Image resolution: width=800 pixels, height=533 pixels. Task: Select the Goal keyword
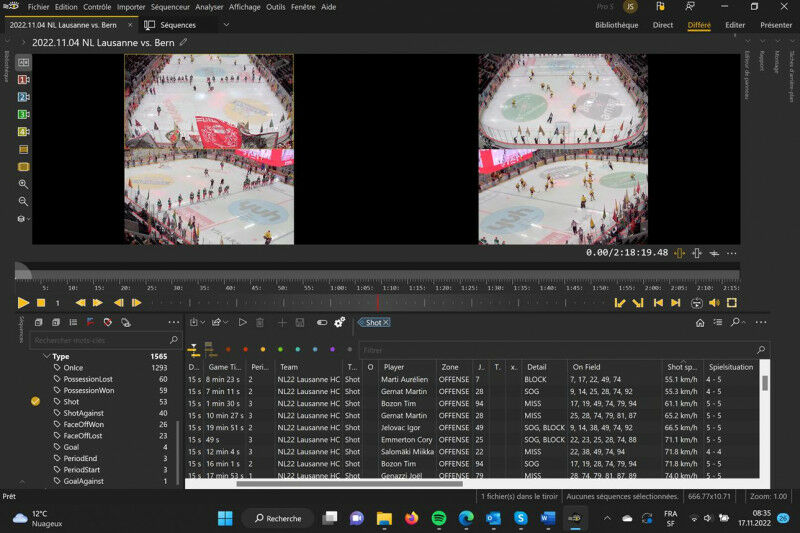71,447
